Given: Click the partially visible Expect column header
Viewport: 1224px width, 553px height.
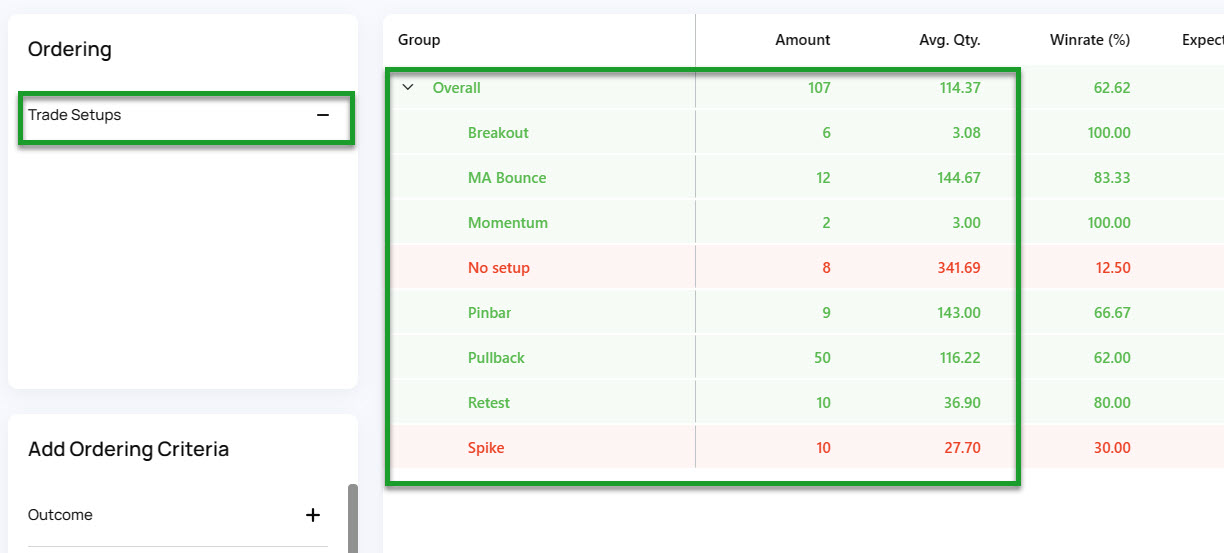Looking at the screenshot, I should (1202, 40).
